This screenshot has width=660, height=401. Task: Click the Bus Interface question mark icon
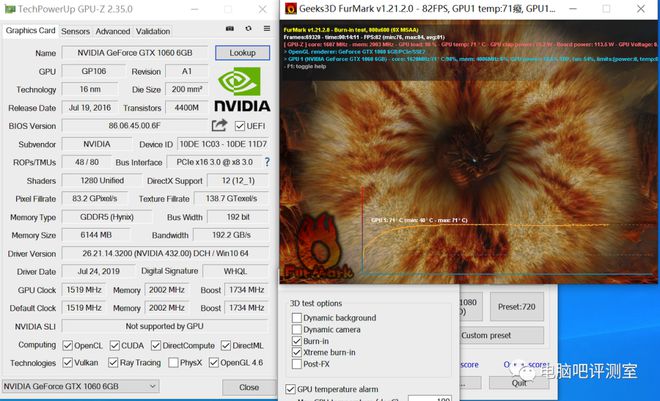point(267,162)
